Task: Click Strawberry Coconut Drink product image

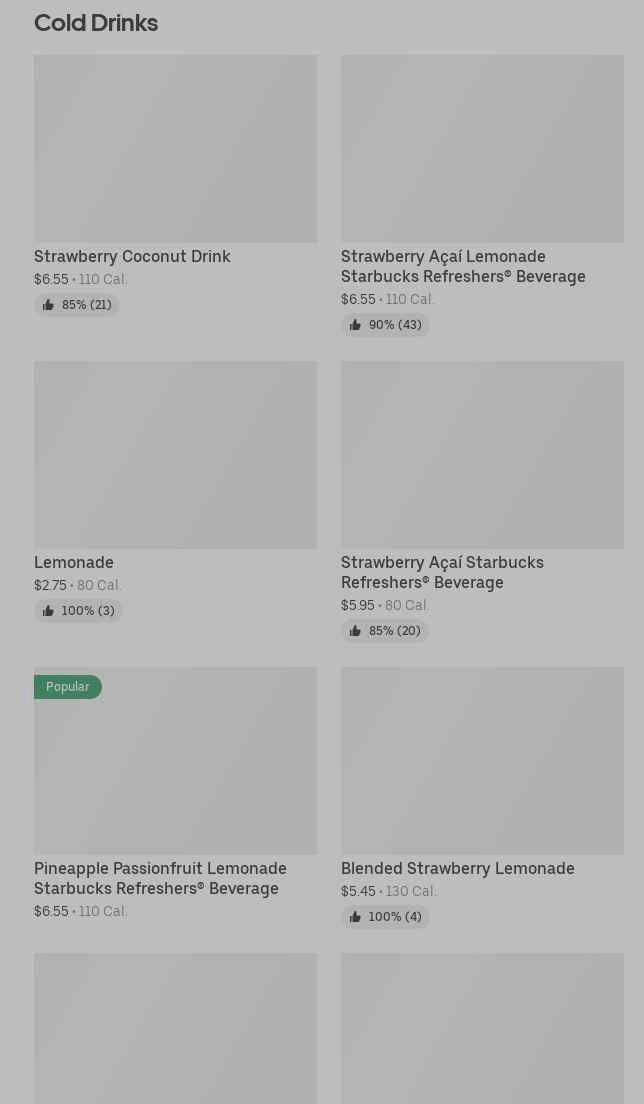Action: pyautogui.click(x=175, y=148)
